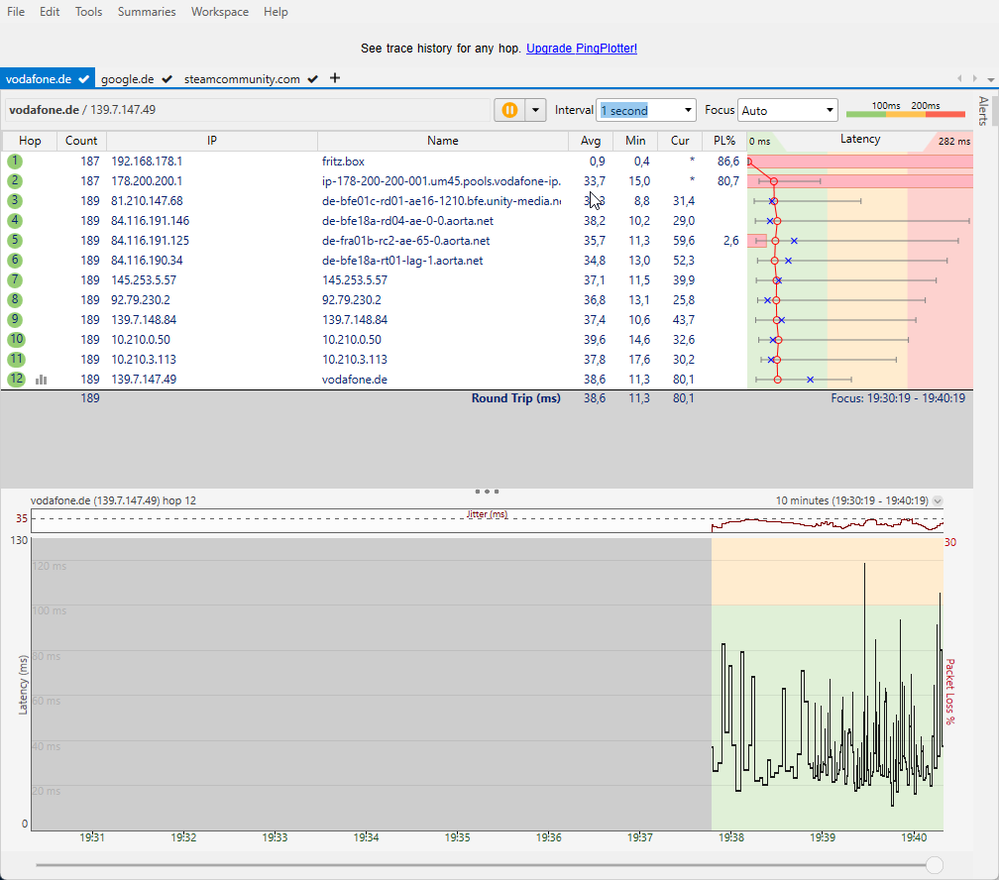Click the Jitter (ms) graph label
This screenshot has height=880, width=999.
point(487,514)
